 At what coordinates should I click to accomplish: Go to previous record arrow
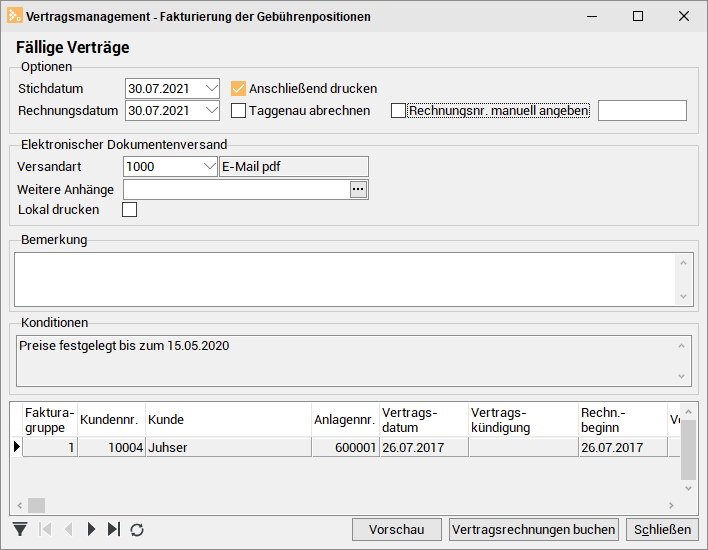69,529
